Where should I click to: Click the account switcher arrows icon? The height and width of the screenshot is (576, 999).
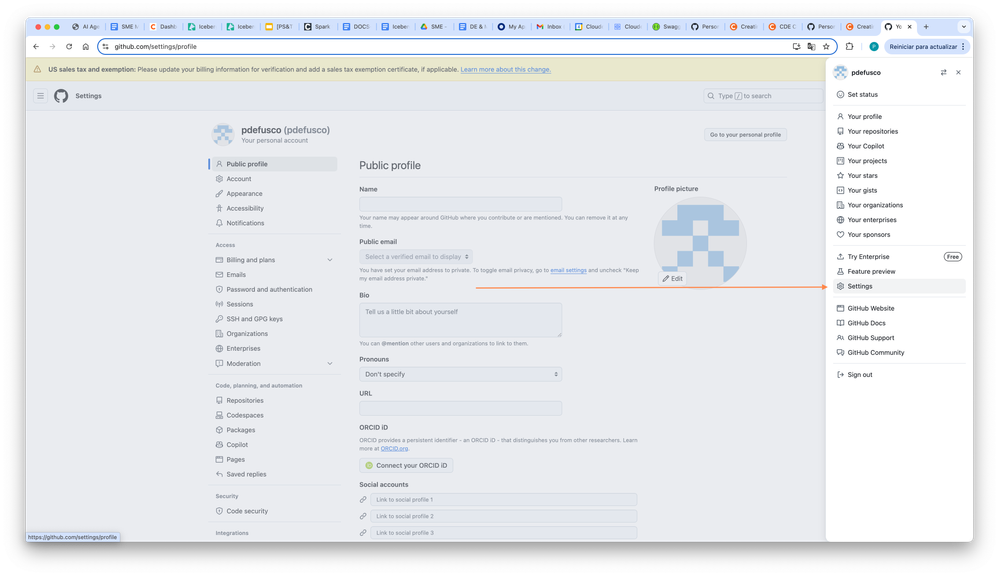944,73
